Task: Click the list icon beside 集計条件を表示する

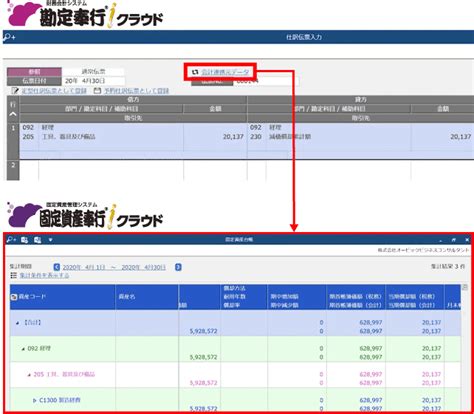Action: pos(13,275)
